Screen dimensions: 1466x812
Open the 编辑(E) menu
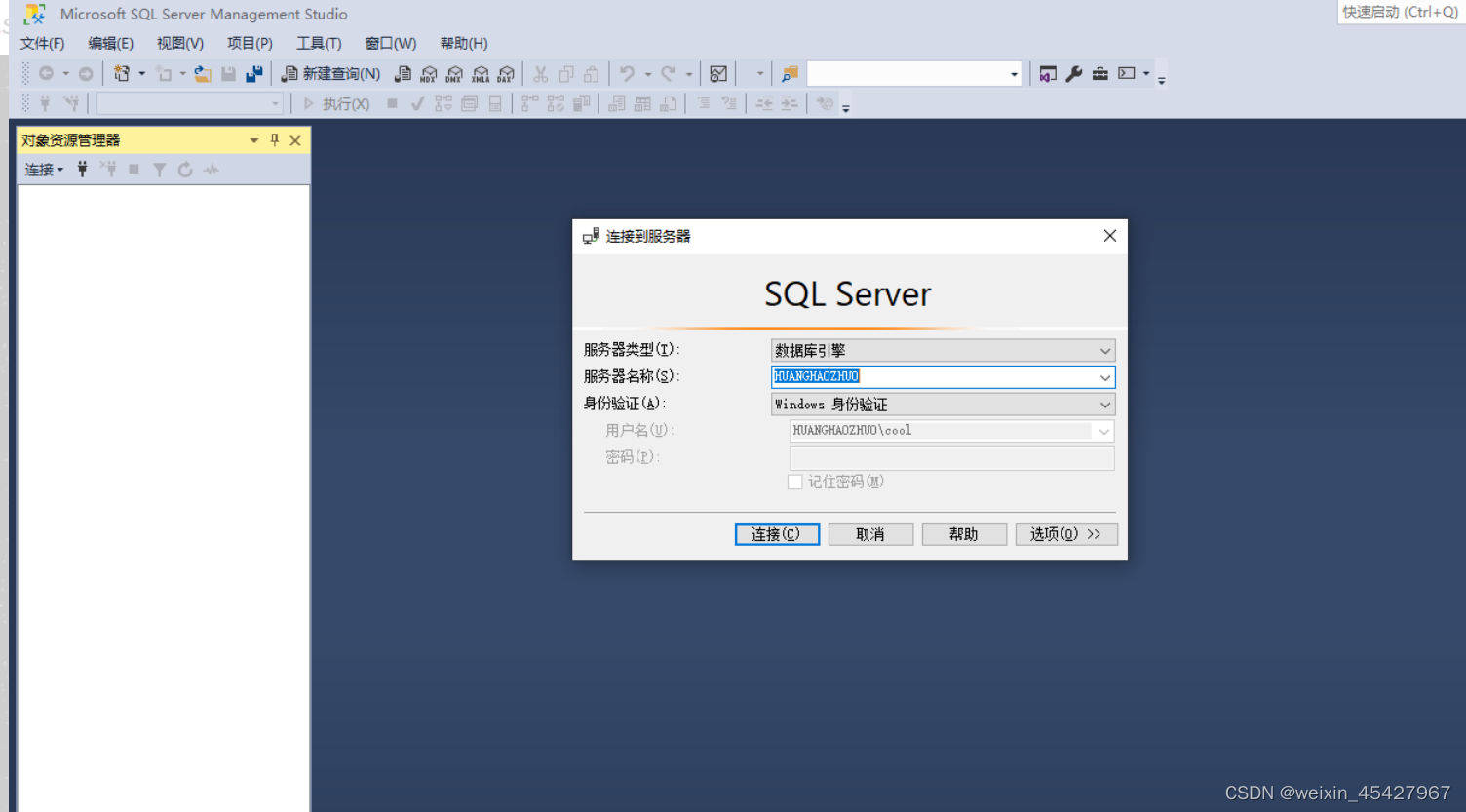tap(110, 44)
